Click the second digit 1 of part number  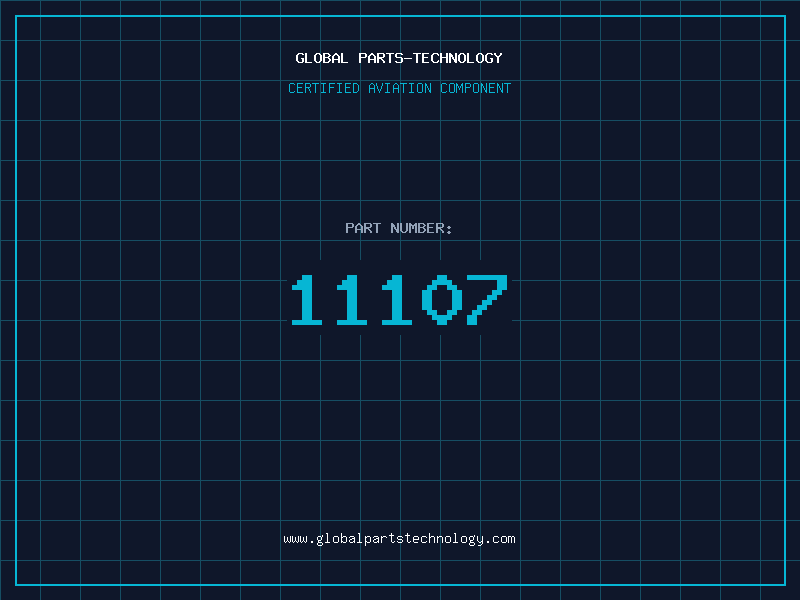[353, 300]
